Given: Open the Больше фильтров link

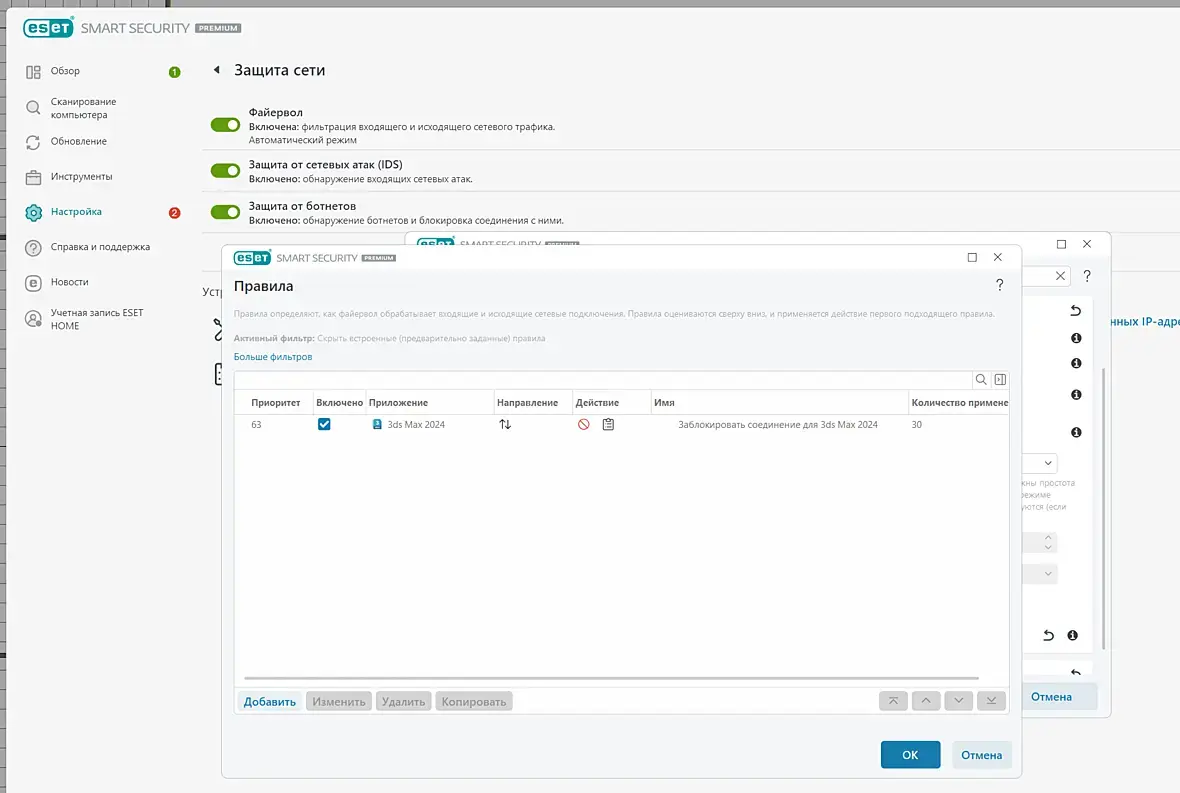Looking at the screenshot, I should tap(272, 357).
